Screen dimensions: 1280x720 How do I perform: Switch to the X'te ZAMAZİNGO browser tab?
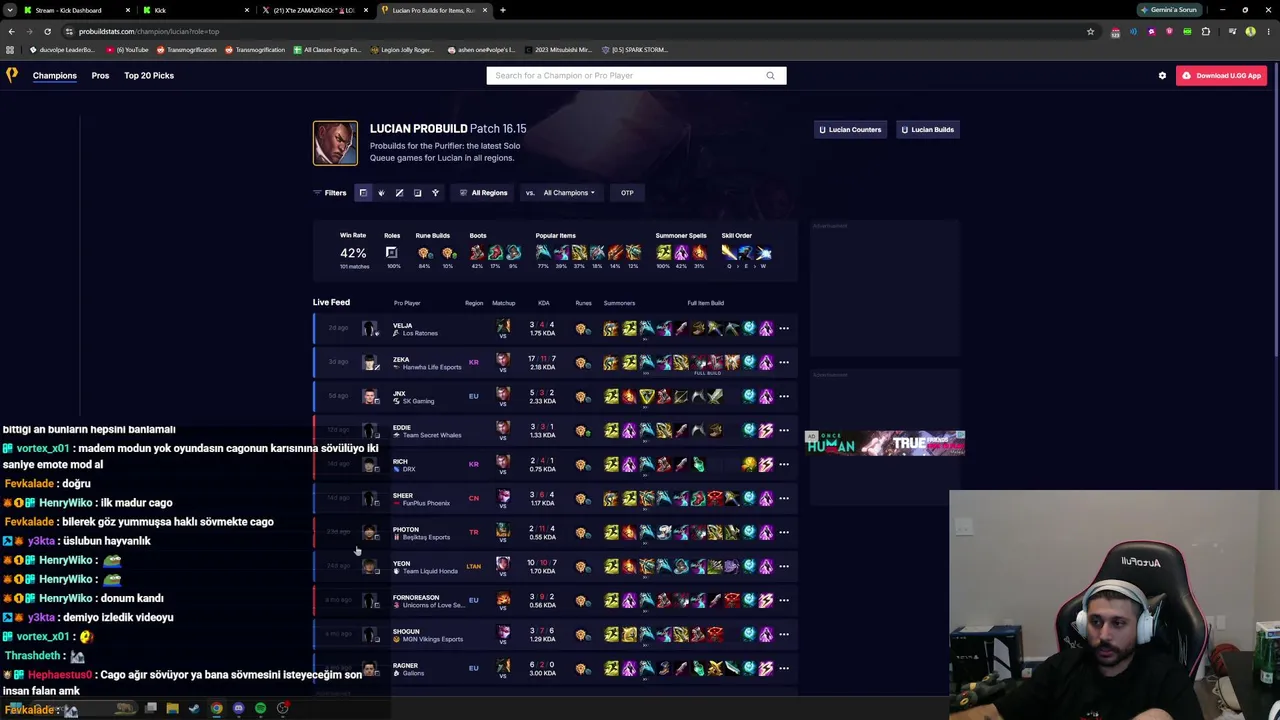(315, 10)
